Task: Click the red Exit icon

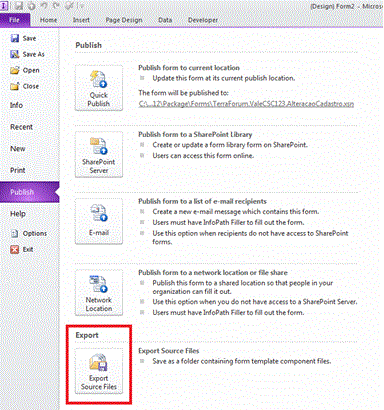Action: coord(15,249)
